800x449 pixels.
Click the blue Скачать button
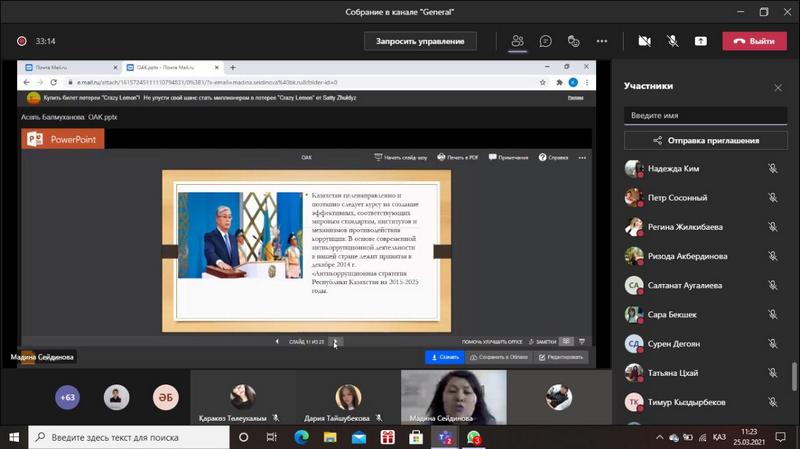tap(444, 357)
